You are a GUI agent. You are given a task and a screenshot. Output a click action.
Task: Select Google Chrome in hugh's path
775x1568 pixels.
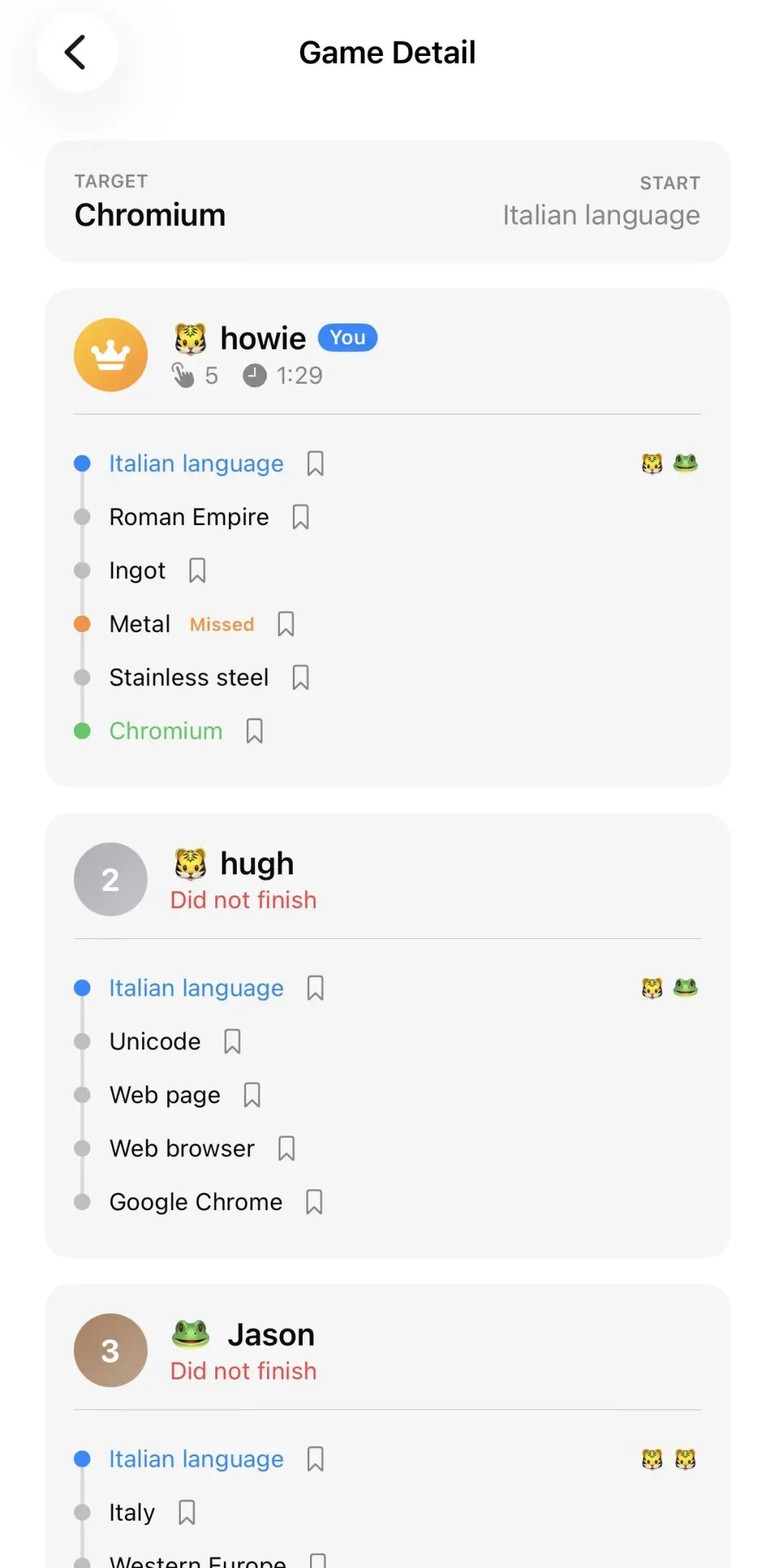tap(195, 1201)
